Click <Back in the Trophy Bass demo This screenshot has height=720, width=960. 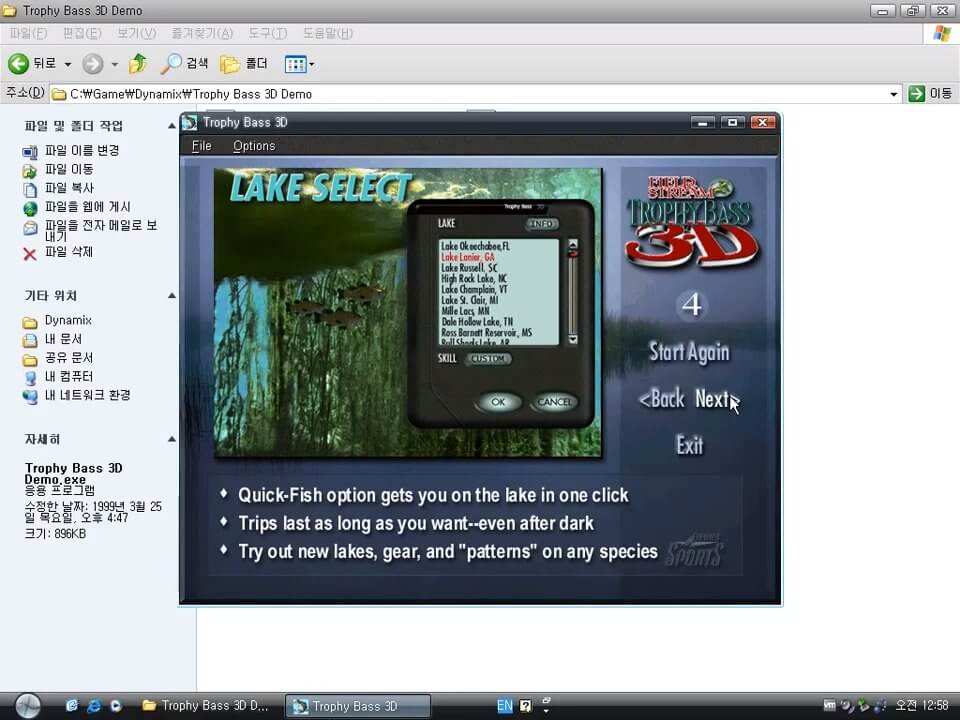[x=661, y=399]
